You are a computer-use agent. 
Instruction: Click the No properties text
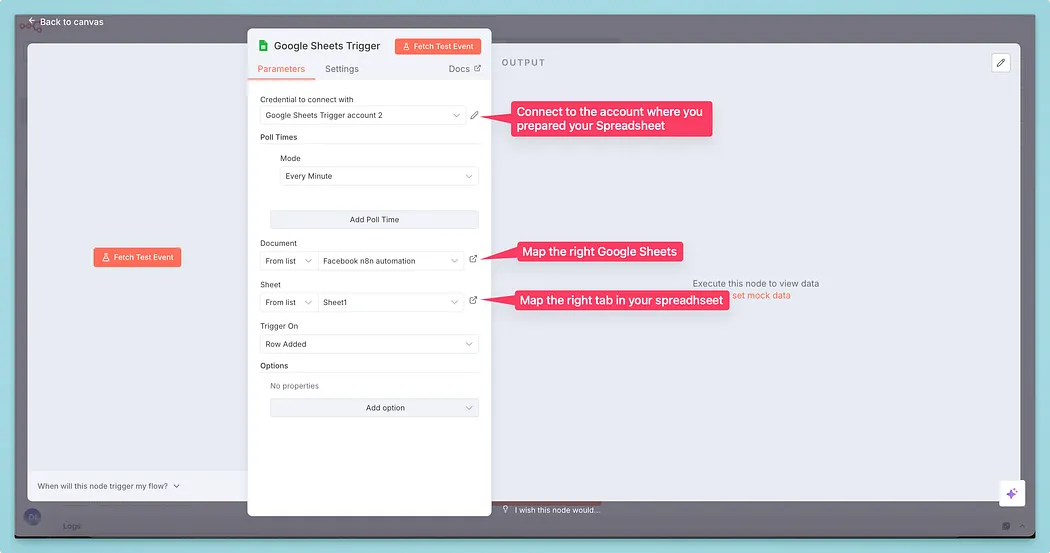295,386
